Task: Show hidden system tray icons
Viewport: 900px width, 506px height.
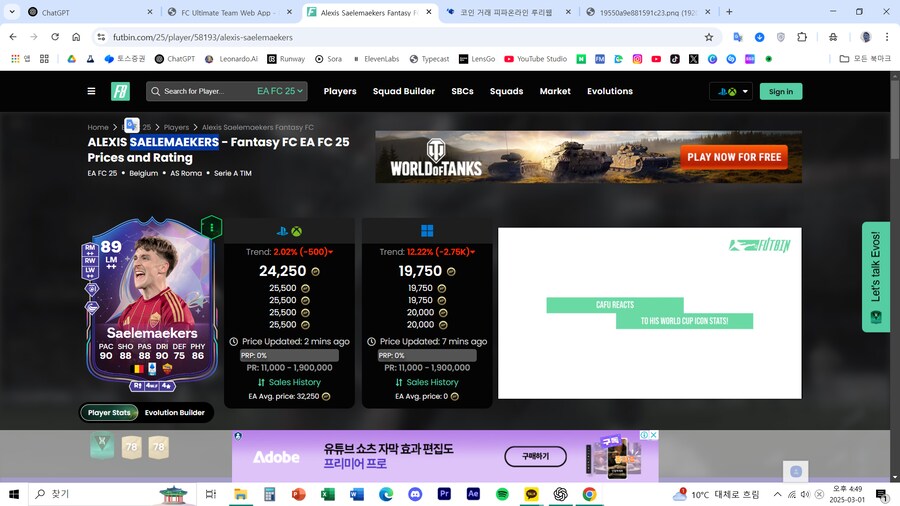Action: click(x=777, y=494)
